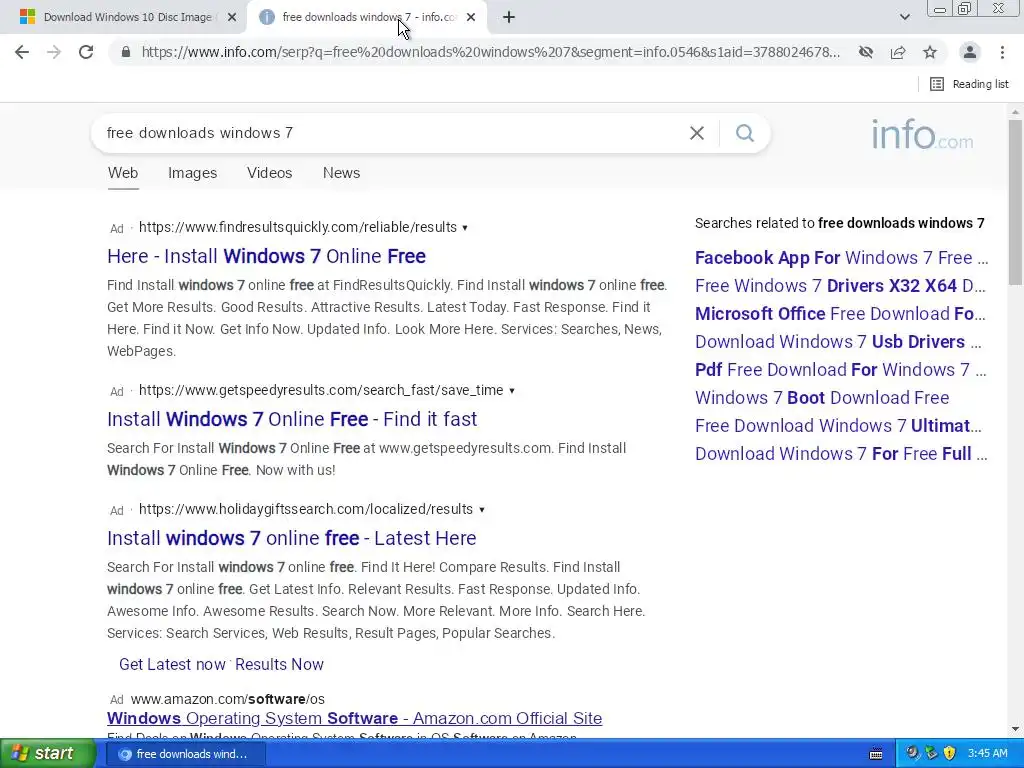
Task: Click the scrollbar up arrow
Action: coord(1015,112)
